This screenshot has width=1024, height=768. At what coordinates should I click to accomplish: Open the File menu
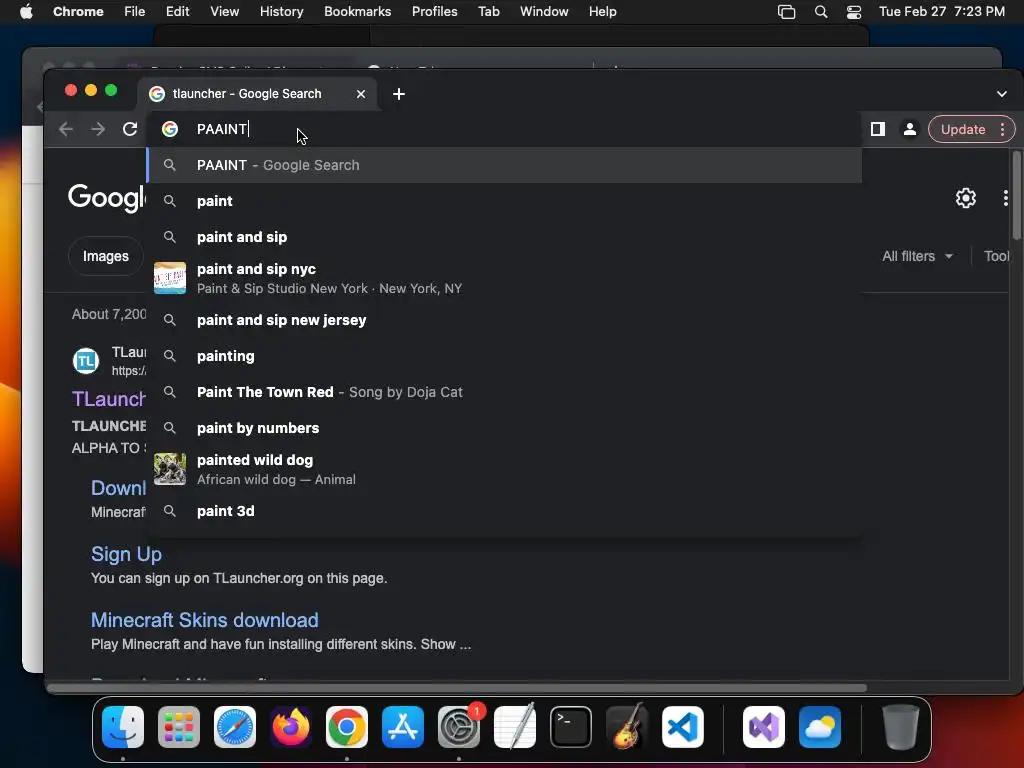[x=135, y=12]
